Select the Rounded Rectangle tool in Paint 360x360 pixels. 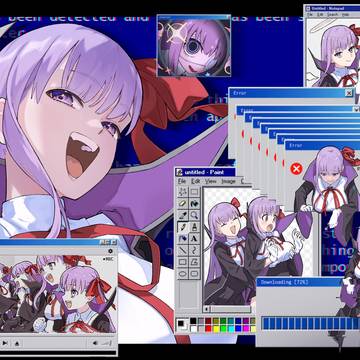pos(194,274)
